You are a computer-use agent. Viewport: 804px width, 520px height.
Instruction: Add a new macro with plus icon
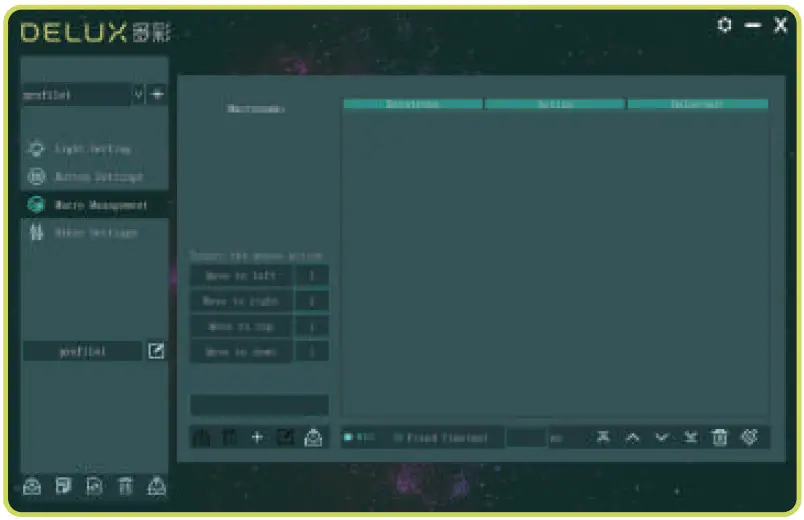(x=257, y=437)
